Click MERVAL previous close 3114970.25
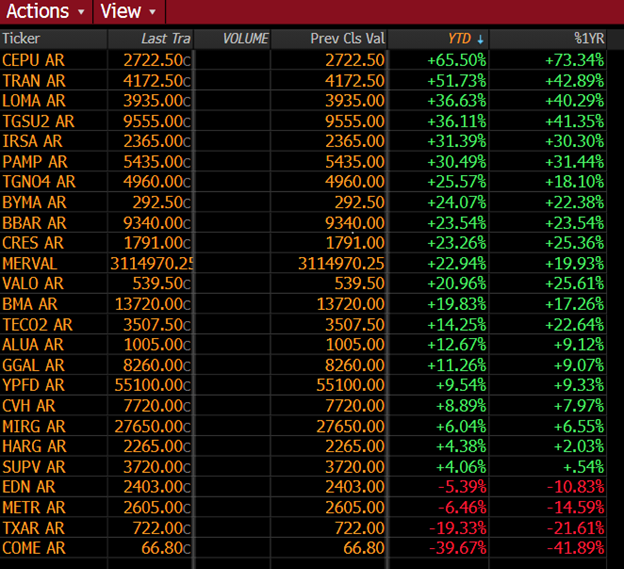 tap(341, 263)
